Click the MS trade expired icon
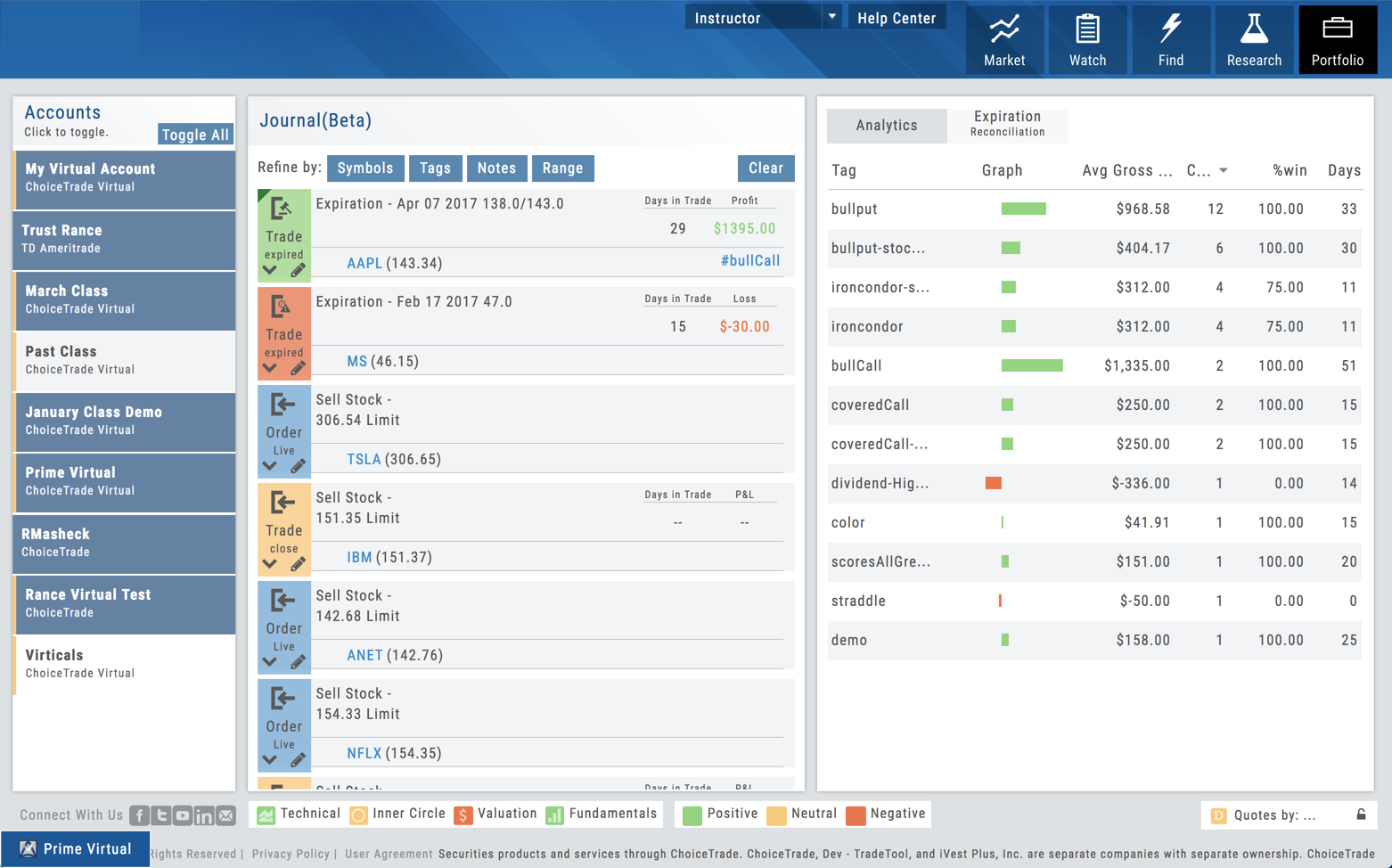1392x868 pixels. point(282,307)
